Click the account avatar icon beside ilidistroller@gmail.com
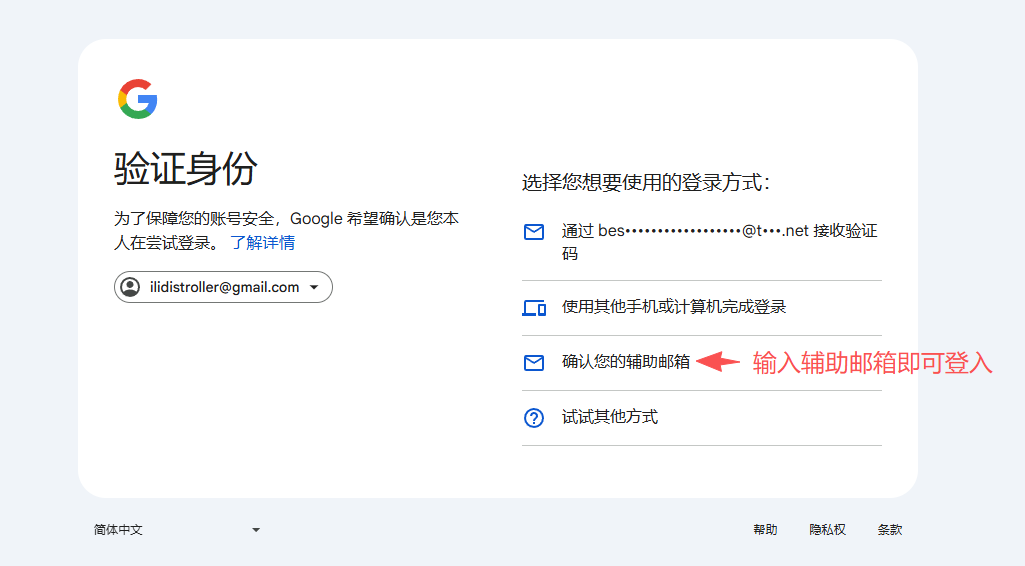 130,287
